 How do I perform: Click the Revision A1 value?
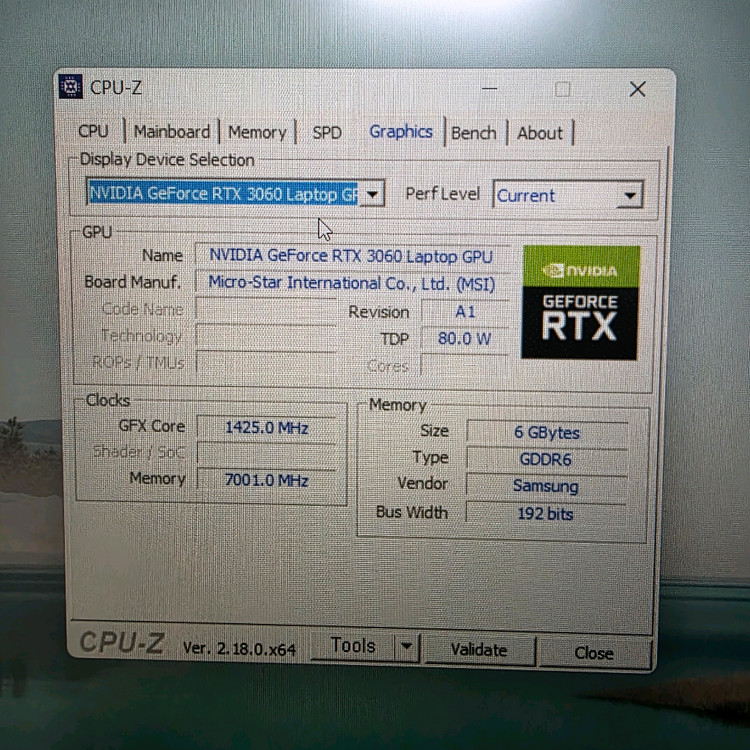coord(464,312)
